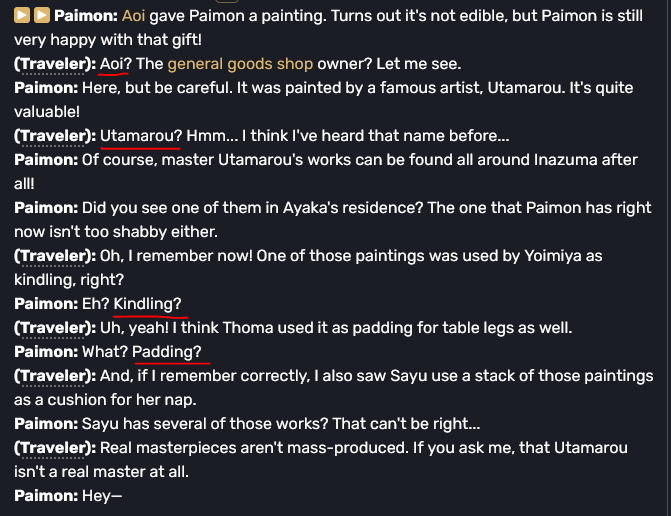Click Traveler label before 'Oh, I remember now'
Image resolution: width=671 pixels, height=516 pixels.
point(55,256)
